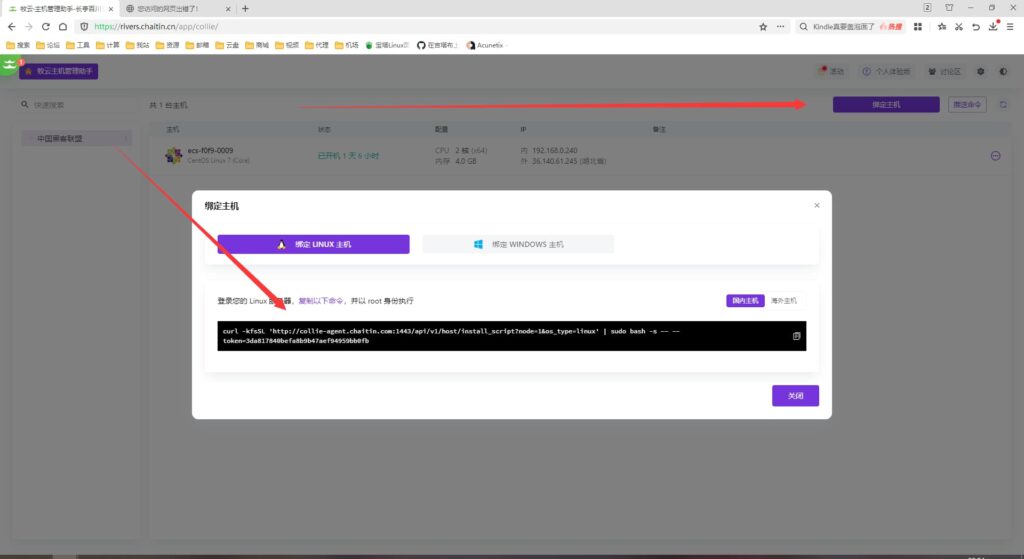Go back with the browser back arrow

[x=11, y=27]
